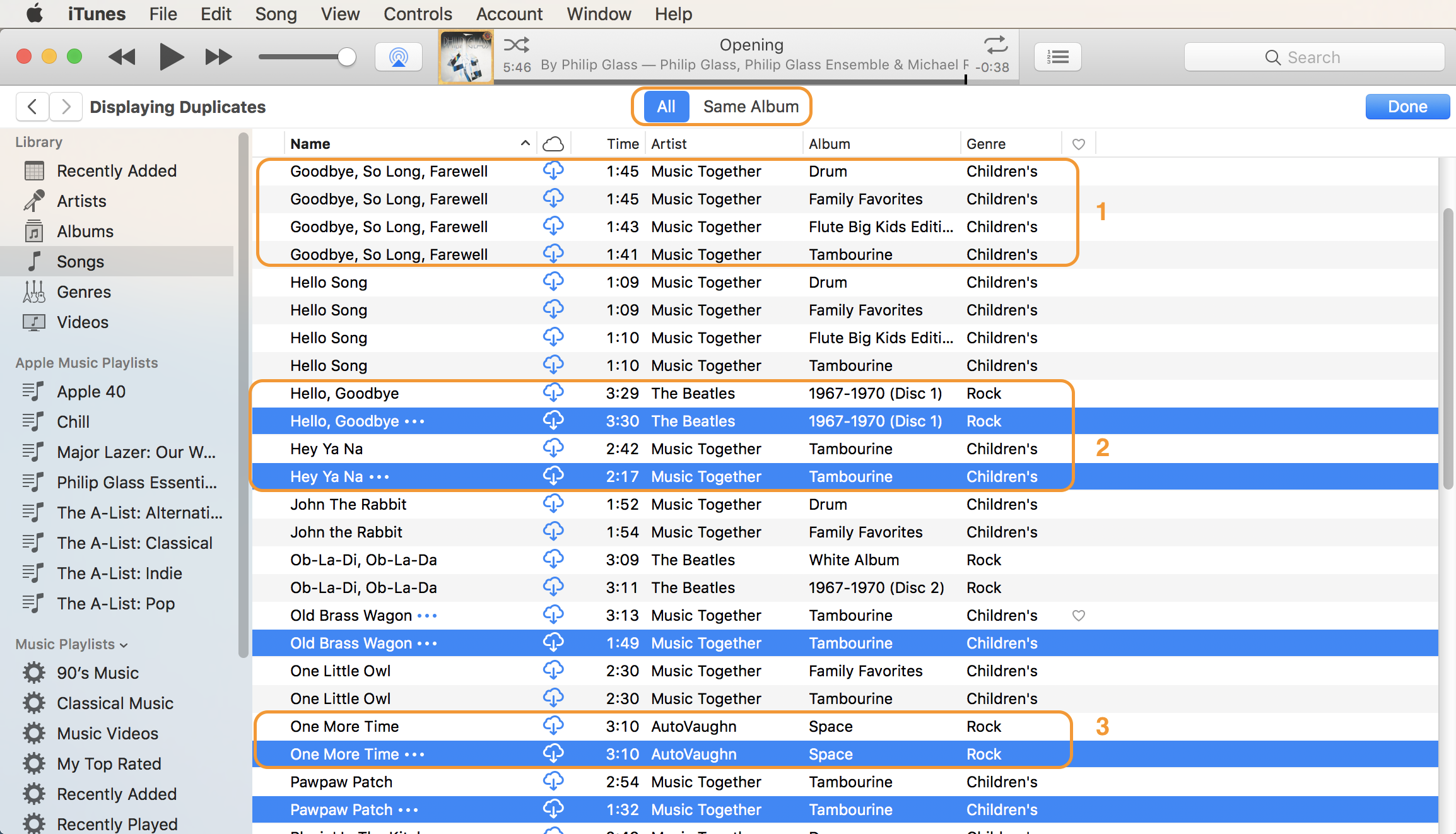Click the Done button to exit duplicates
1456x834 pixels.
[x=1407, y=106]
